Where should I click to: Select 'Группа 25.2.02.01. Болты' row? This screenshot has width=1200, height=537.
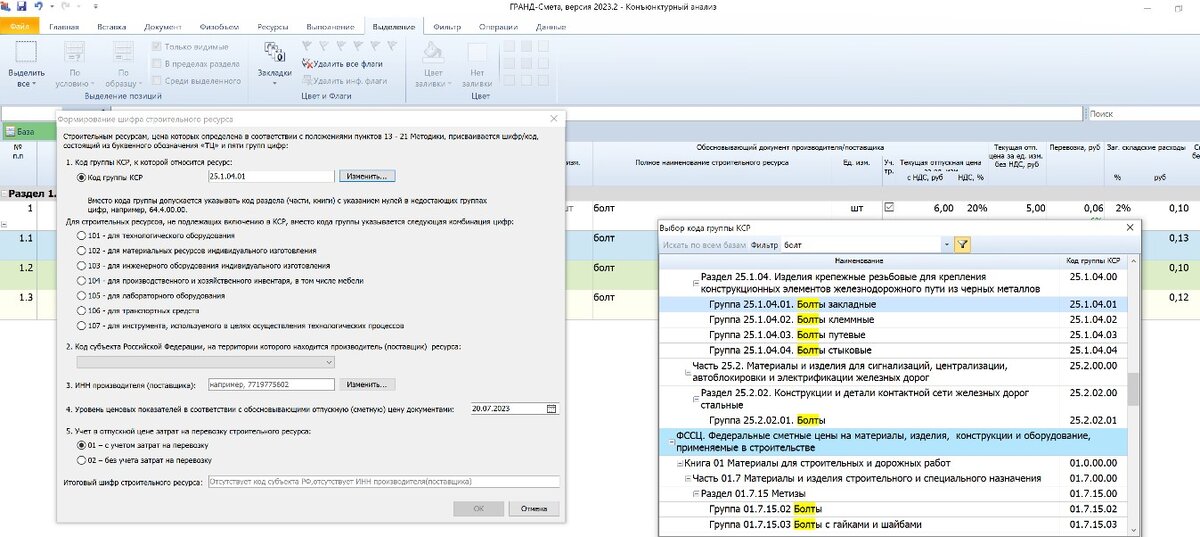[x=894, y=420]
